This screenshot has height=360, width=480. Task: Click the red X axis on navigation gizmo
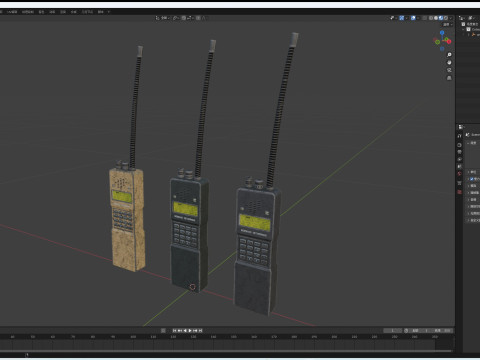[449, 42]
